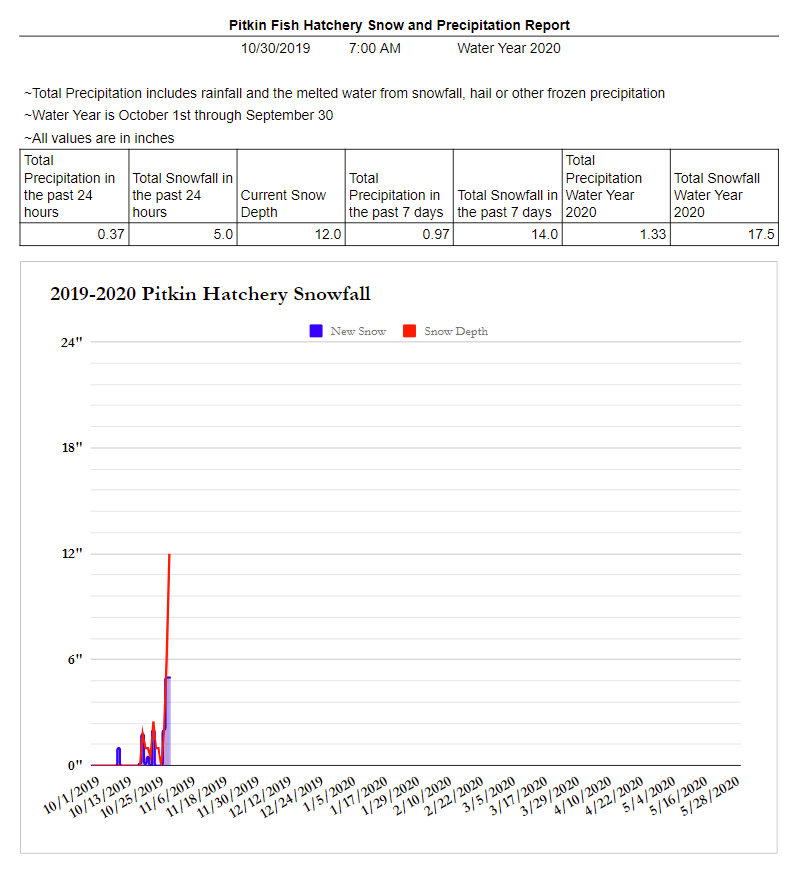Click the blue New Snow legend swatch

(x=316, y=331)
